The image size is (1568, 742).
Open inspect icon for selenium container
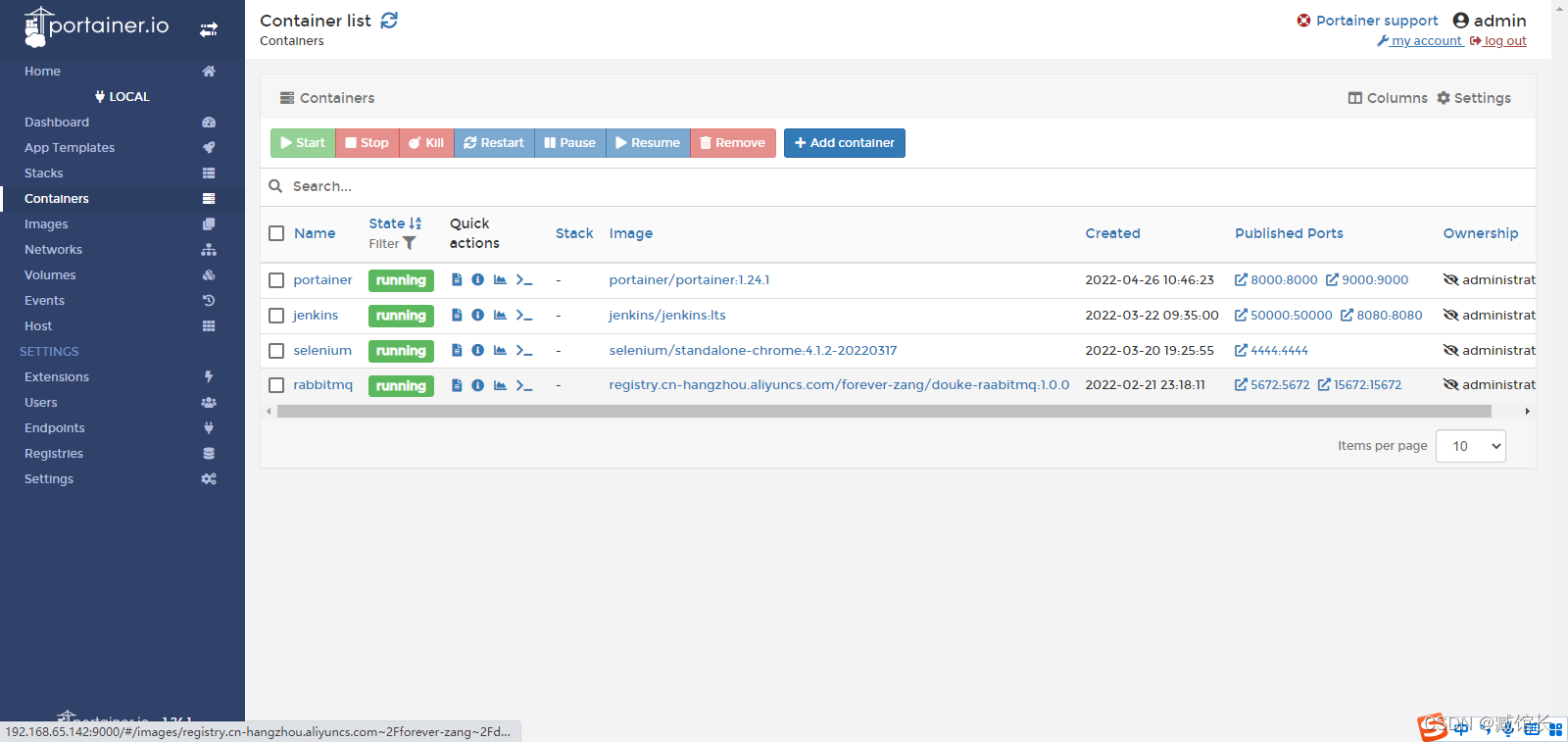pyautogui.click(x=478, y=350)
